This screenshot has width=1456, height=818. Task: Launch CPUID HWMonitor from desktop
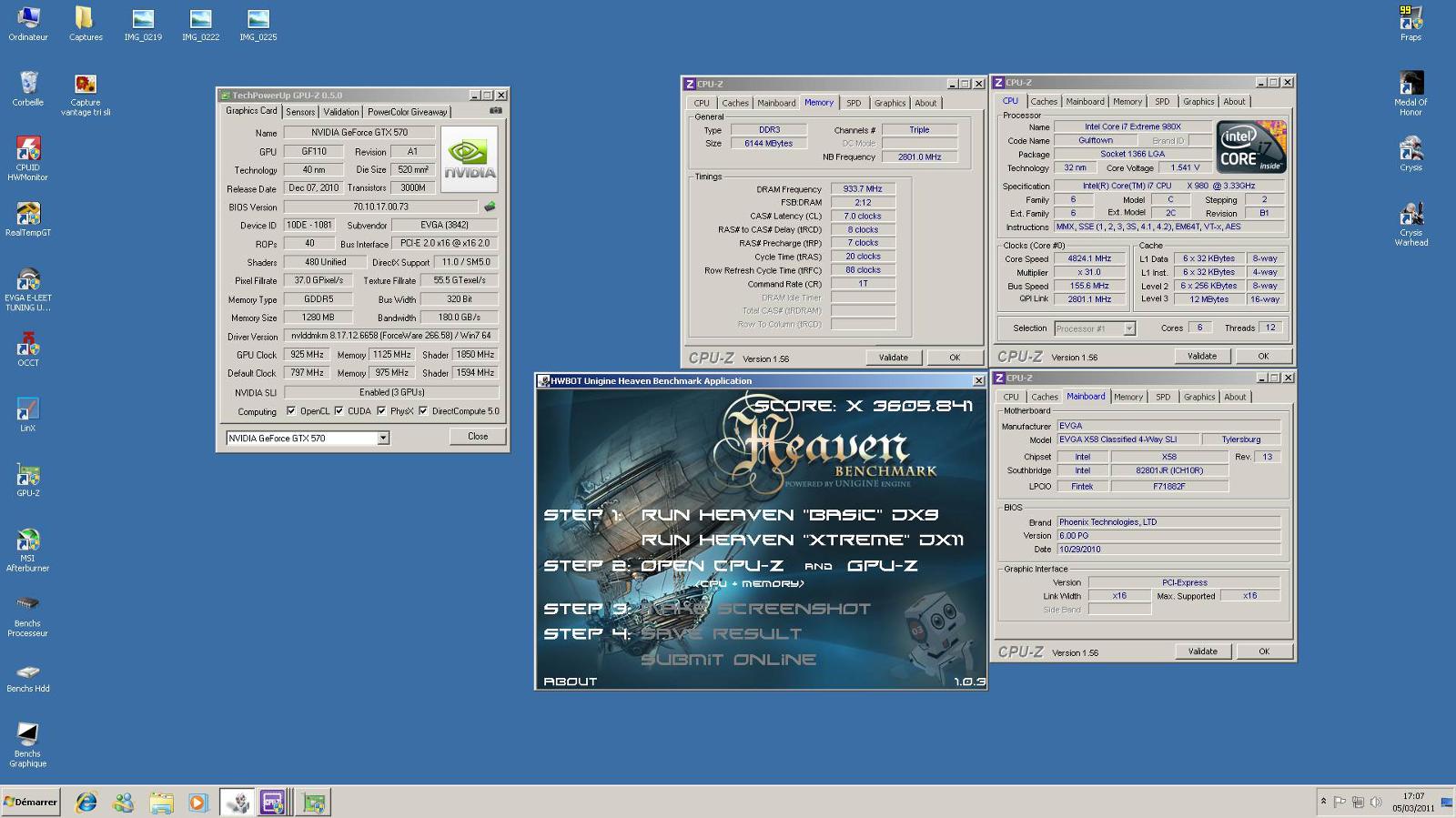pyautogui.click(x=28, y=159)
